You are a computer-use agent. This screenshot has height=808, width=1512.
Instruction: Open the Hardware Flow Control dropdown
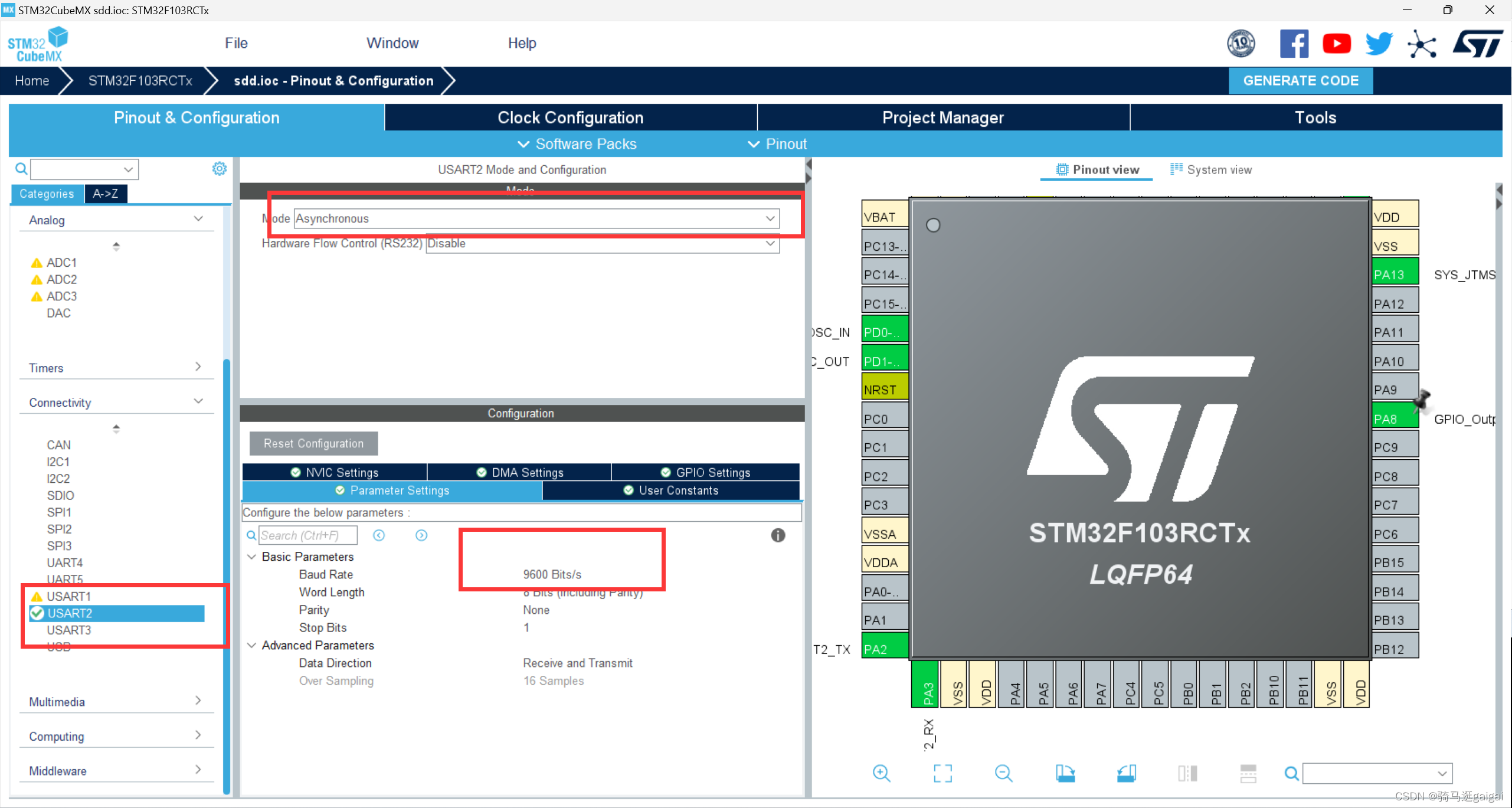pos(770,243)
